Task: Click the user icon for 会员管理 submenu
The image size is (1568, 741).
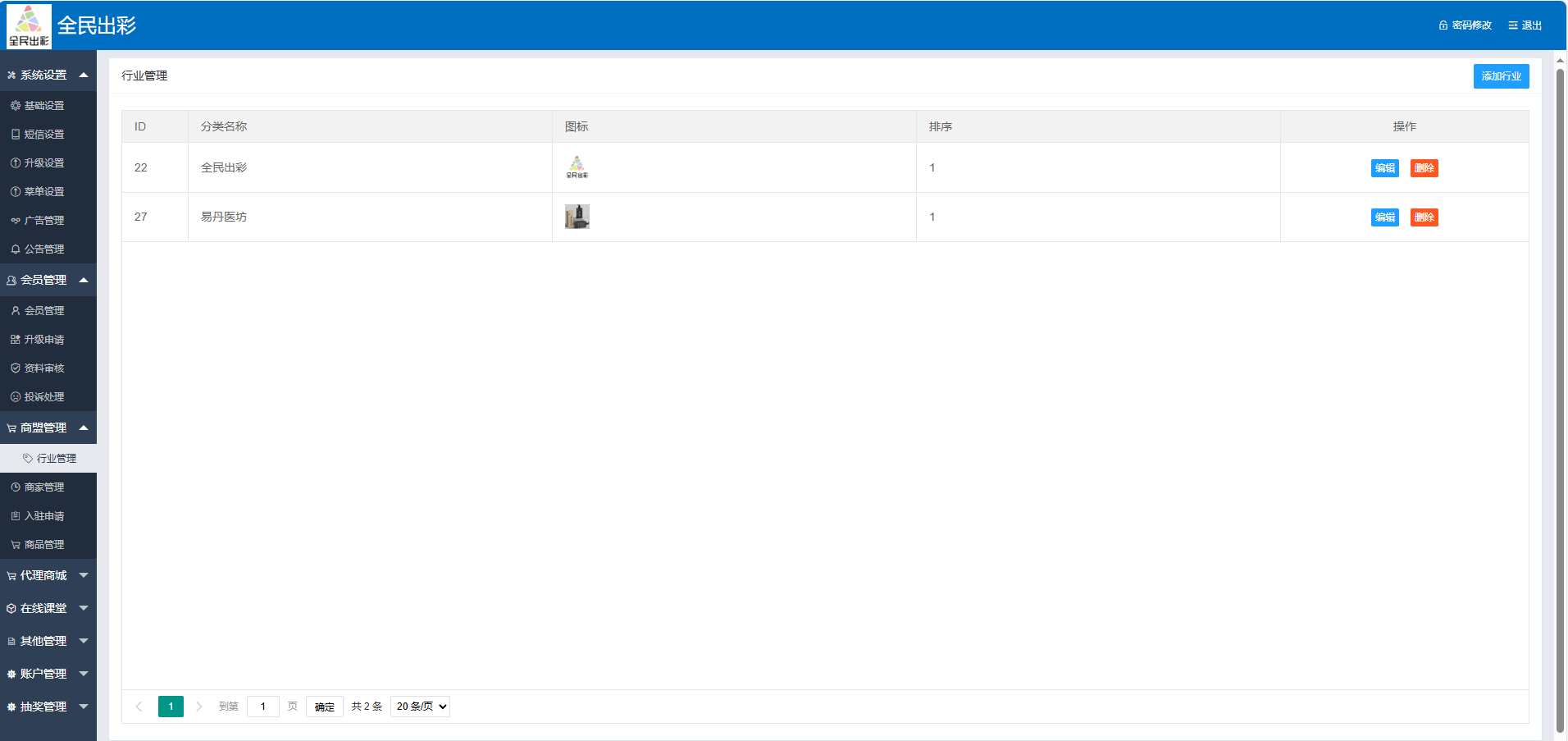Action: 16,311
